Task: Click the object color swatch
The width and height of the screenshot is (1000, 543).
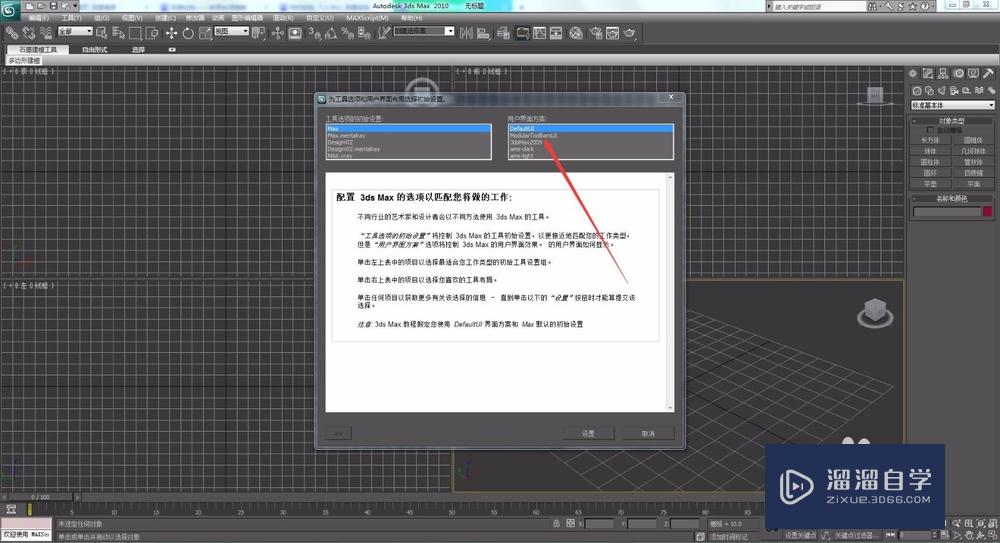Action: click(x=988, y=211)
